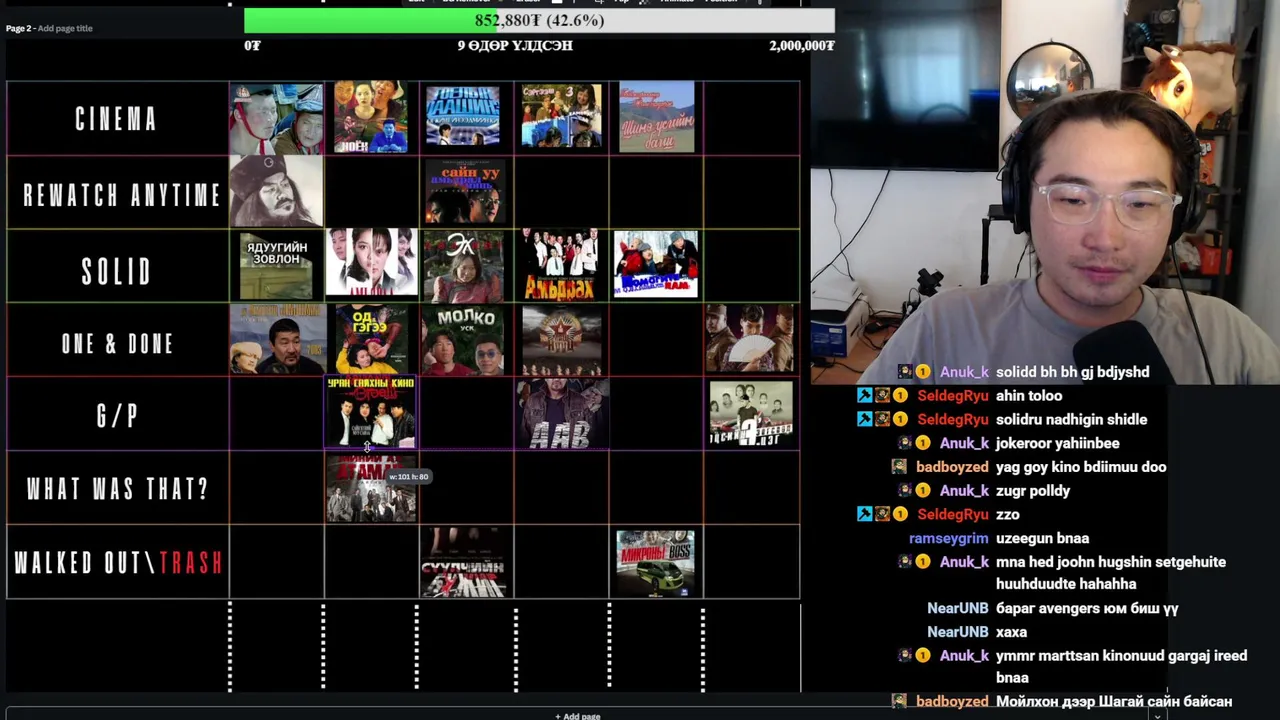1280x720 pixels.
Task: Click the 'Эх' movie poster
Action: pos(463,266)
